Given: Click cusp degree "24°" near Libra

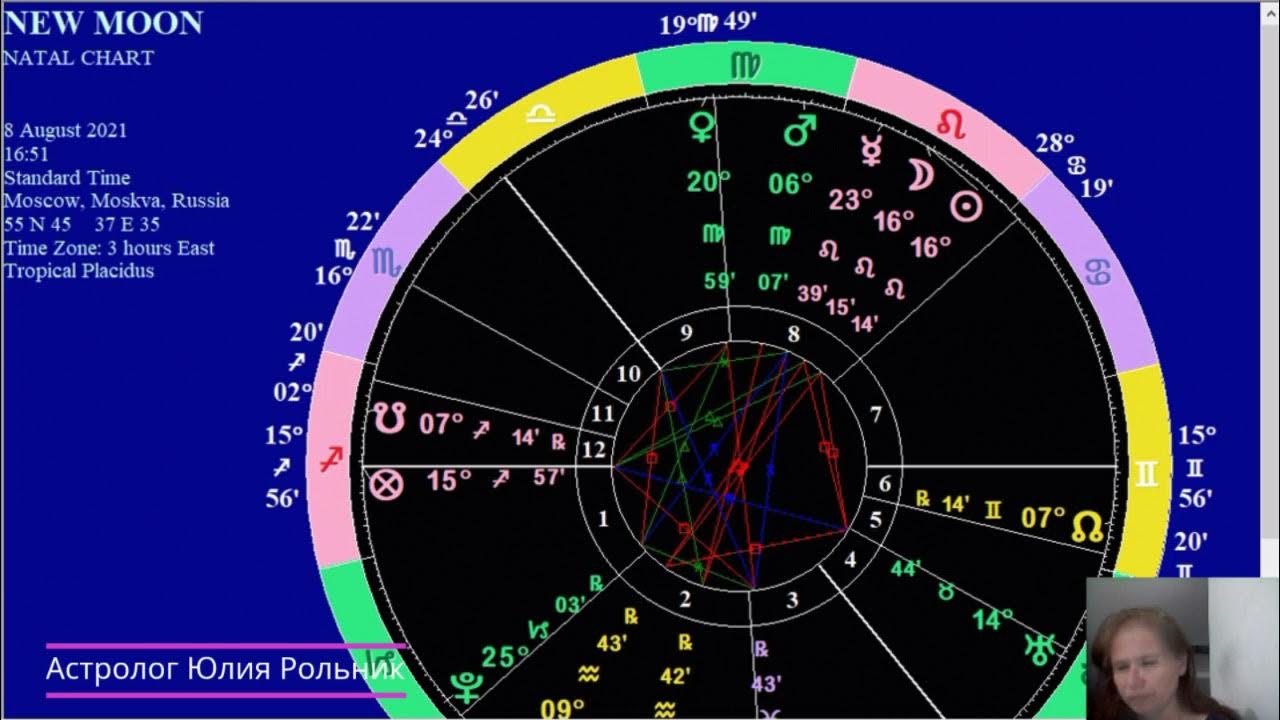Looking at the screenshot, I should [x=434, y=138].
